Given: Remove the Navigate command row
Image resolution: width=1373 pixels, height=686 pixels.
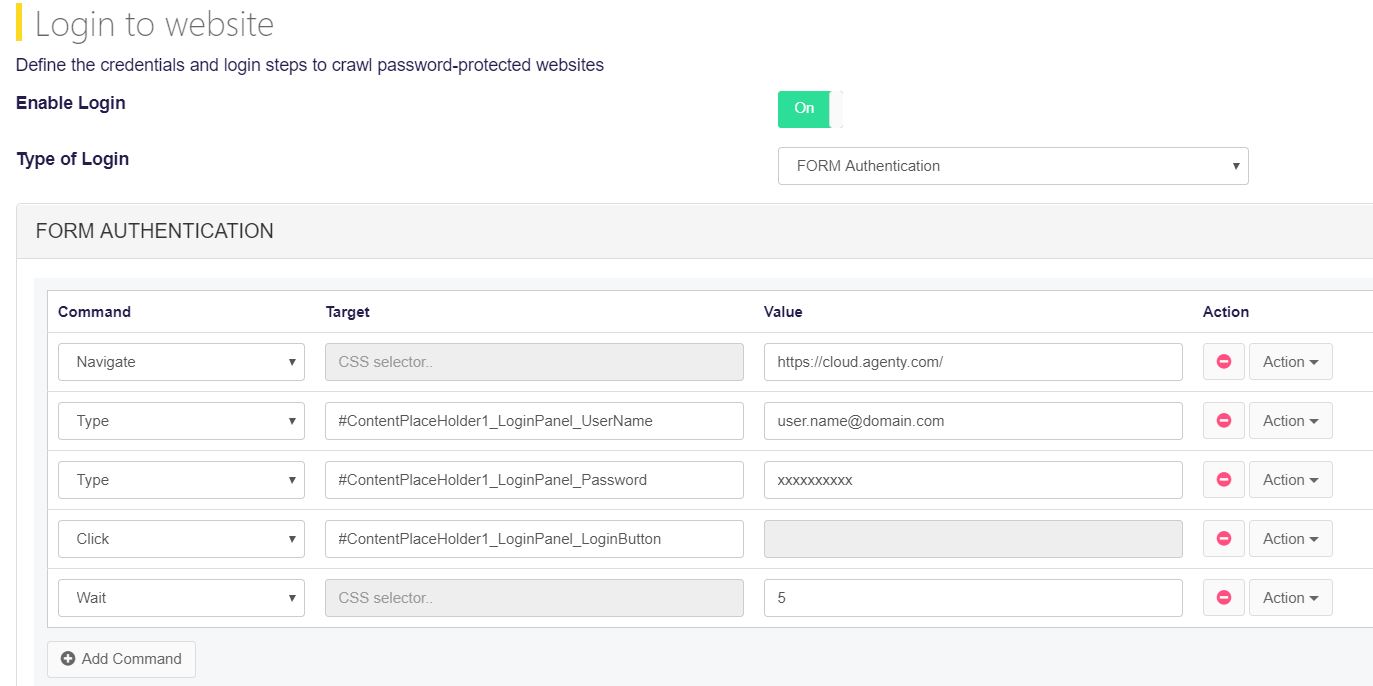Looking at the screenshot, I should (1223, 362).
